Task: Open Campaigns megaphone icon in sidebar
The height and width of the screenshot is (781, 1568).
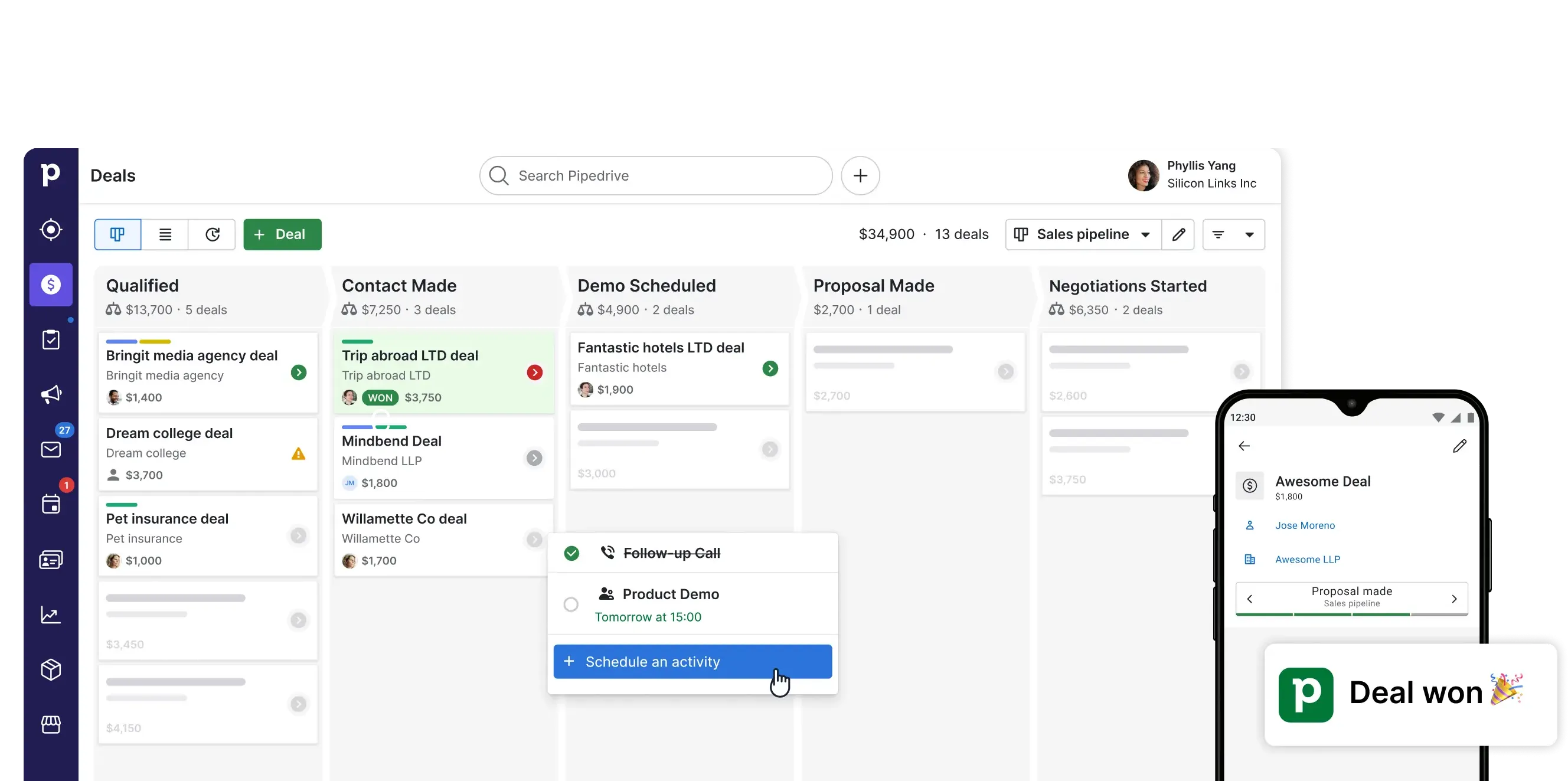Action: point(51,394)
